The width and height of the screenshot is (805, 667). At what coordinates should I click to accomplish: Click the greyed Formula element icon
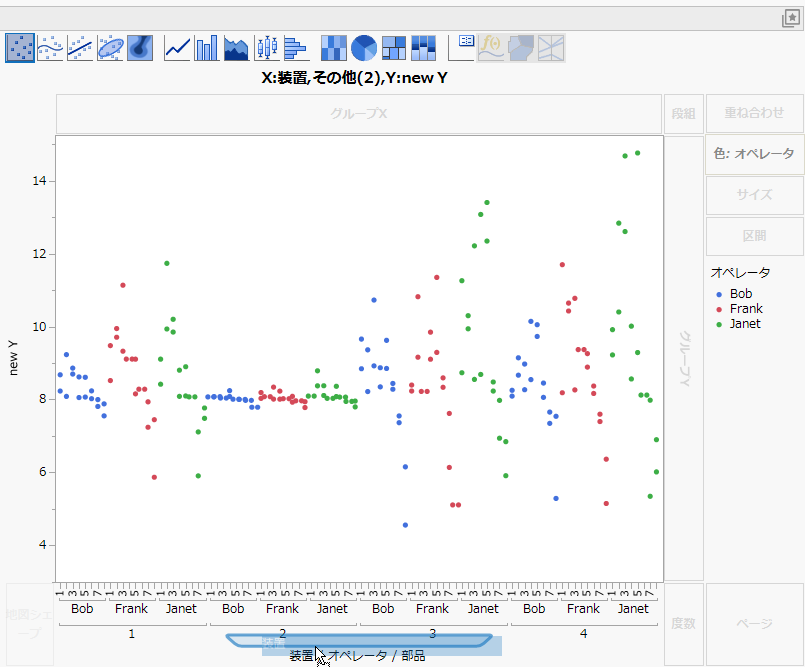491,48
